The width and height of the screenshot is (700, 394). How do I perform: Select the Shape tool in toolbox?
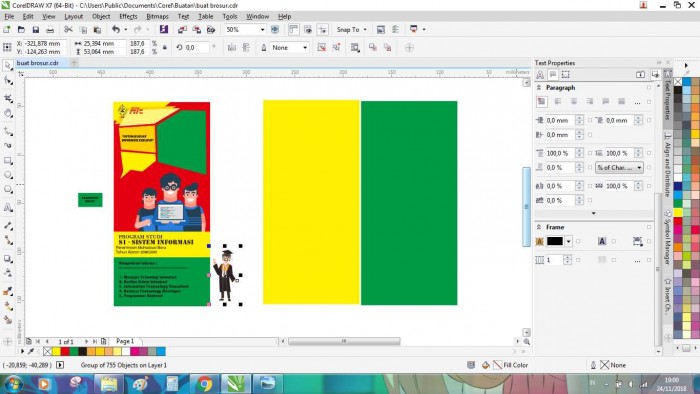point(8,81)
